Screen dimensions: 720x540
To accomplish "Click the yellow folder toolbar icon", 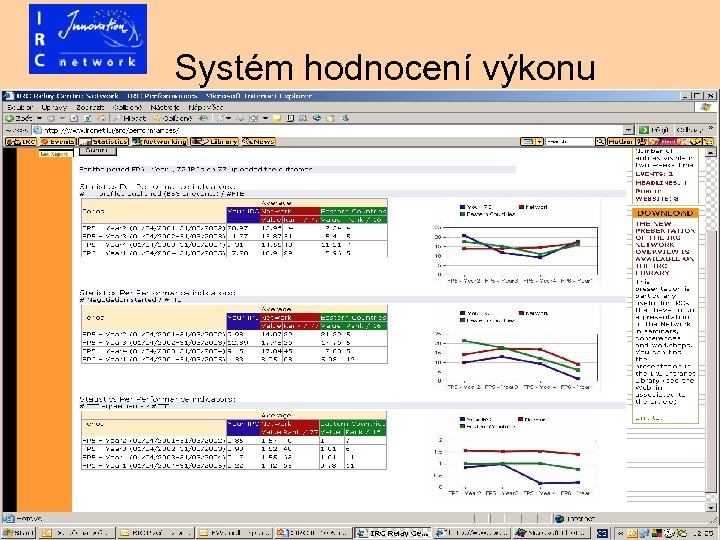I will pyautogui.click(x=277, y=118).
